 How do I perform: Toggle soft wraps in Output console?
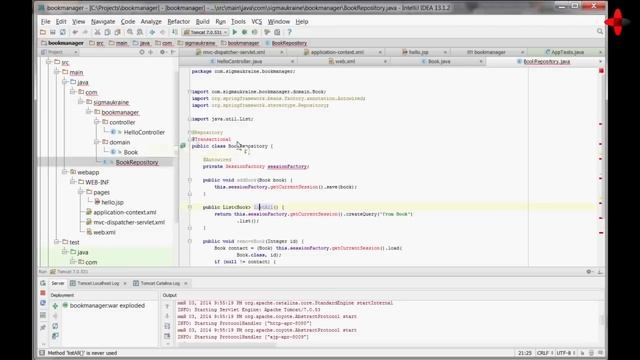click(167, 326)
